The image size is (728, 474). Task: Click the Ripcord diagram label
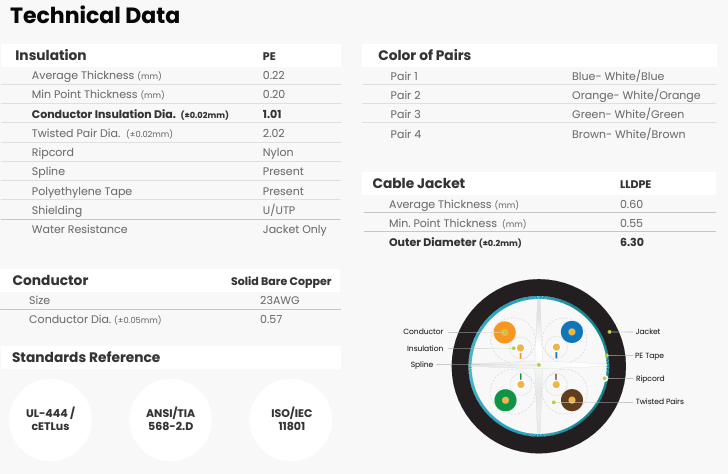(x=650, y=378)
